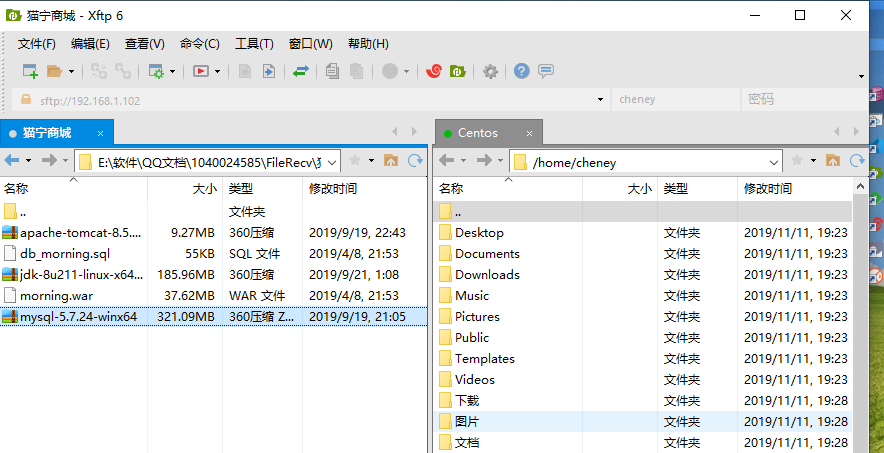Open the session properties window icon
This screenshot has width=884, height=453.
(156, 72)
